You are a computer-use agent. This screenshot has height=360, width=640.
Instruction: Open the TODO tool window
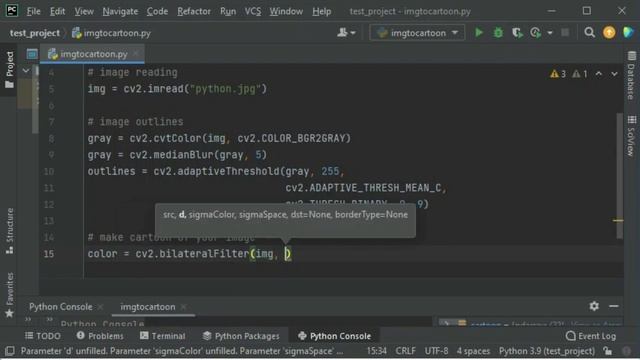(x=43, y=336)
